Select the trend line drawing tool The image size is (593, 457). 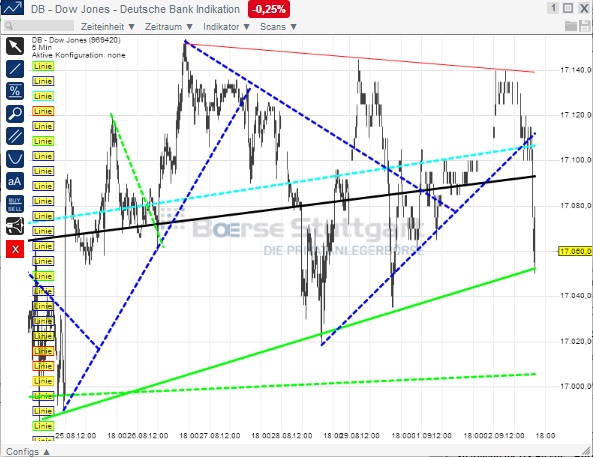[x=15, y=69]
